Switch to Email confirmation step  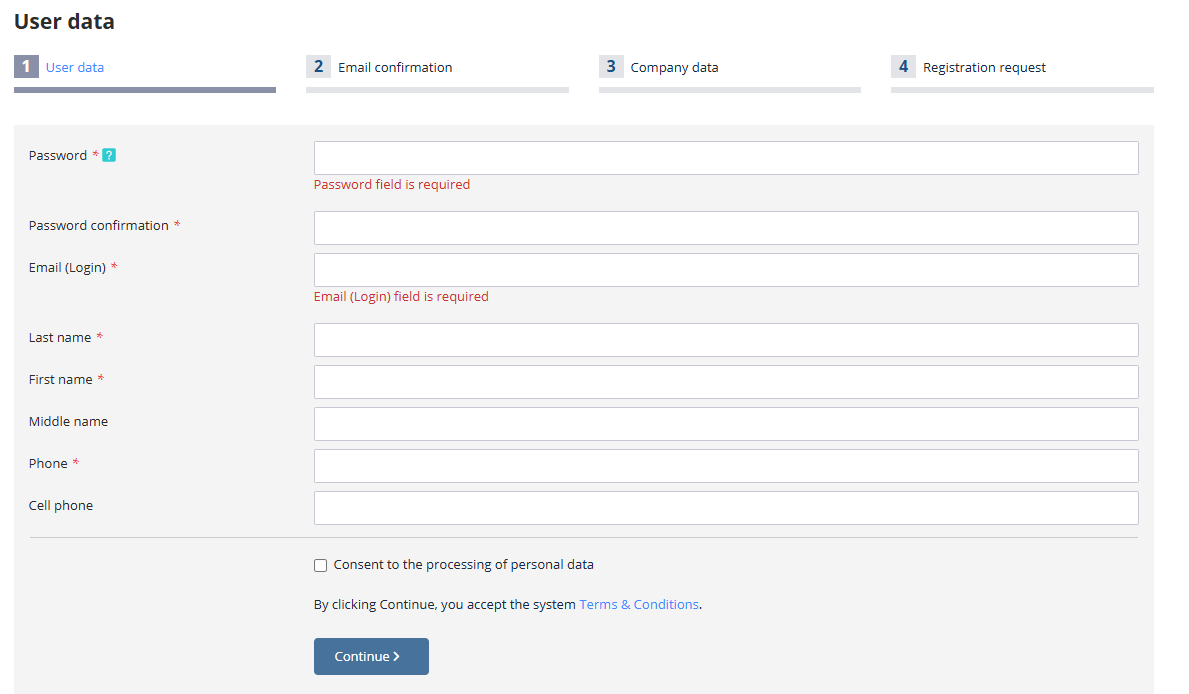(x=395, y=68)
